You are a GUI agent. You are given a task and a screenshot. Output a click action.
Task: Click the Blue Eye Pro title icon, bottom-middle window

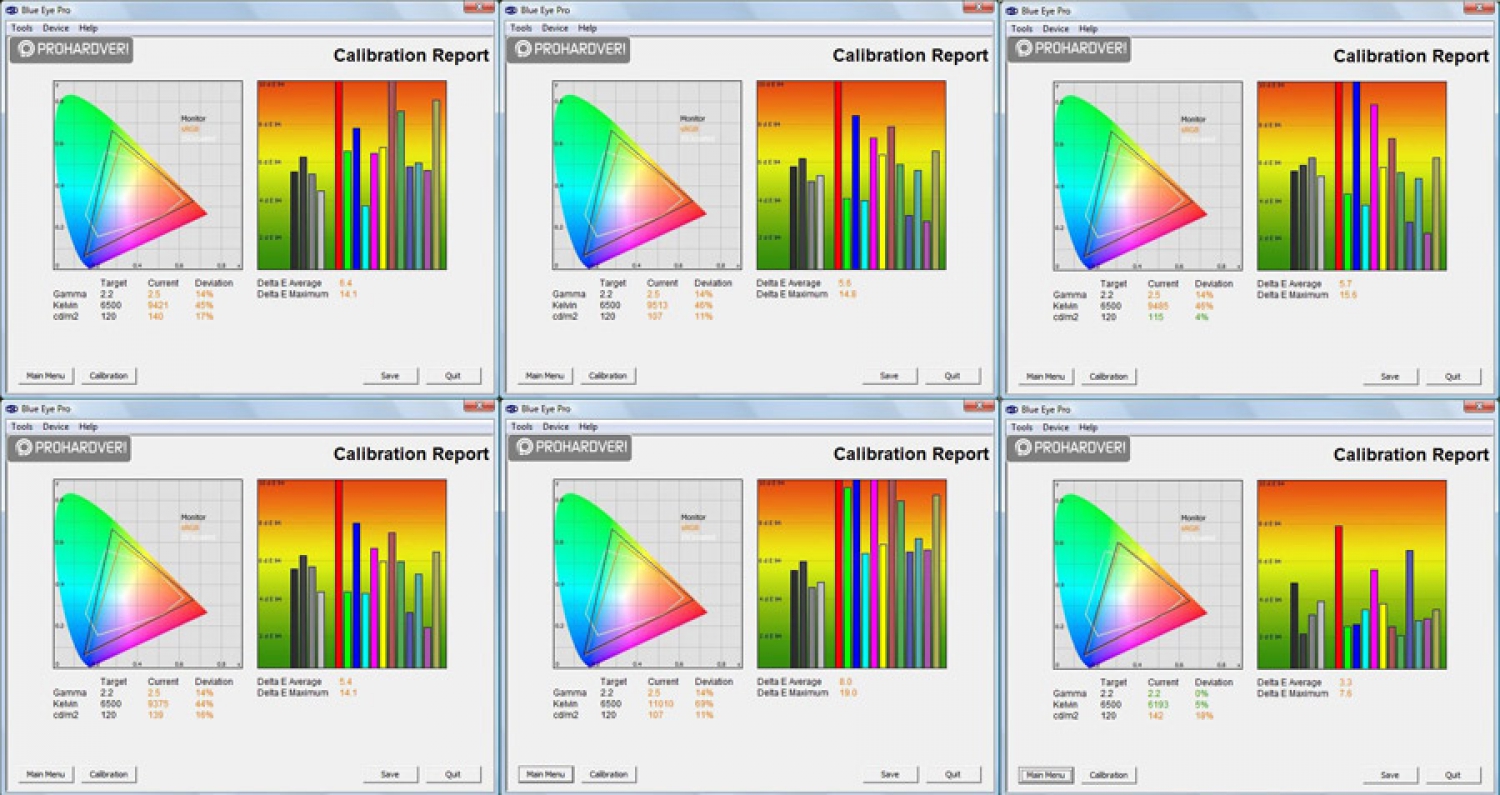point(512,409)
